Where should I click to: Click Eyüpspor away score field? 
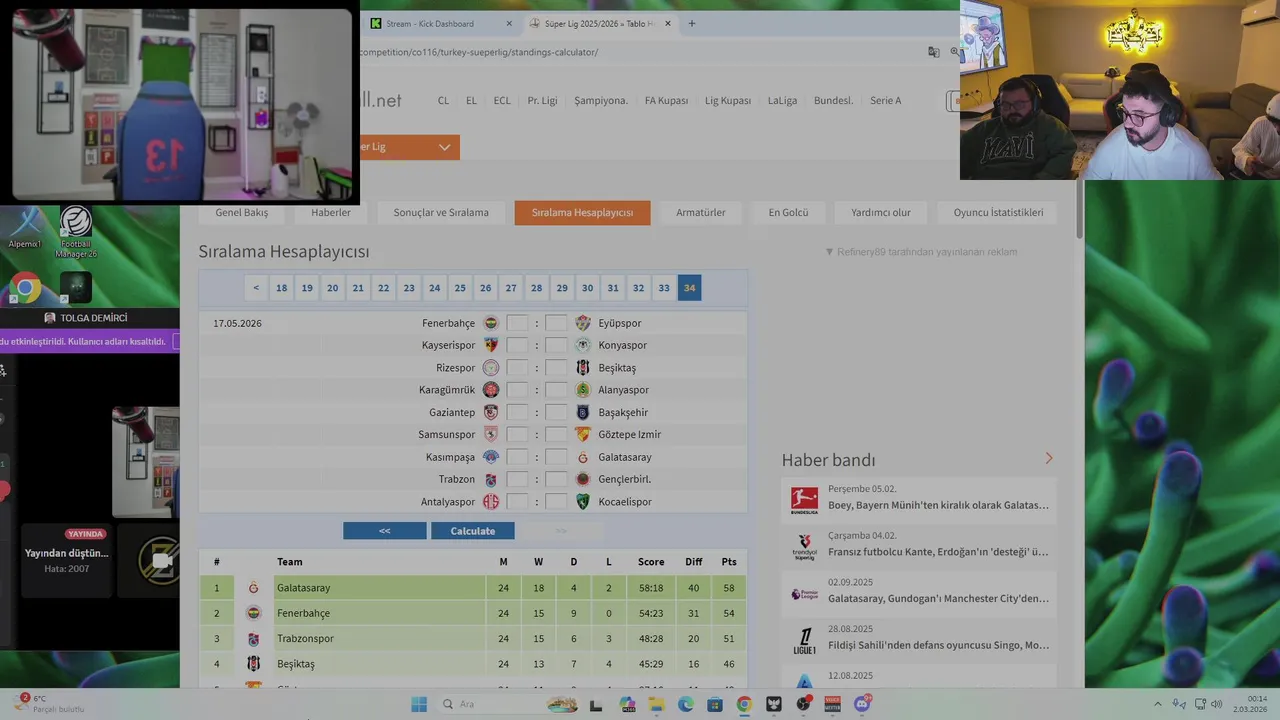pos(556,323)
